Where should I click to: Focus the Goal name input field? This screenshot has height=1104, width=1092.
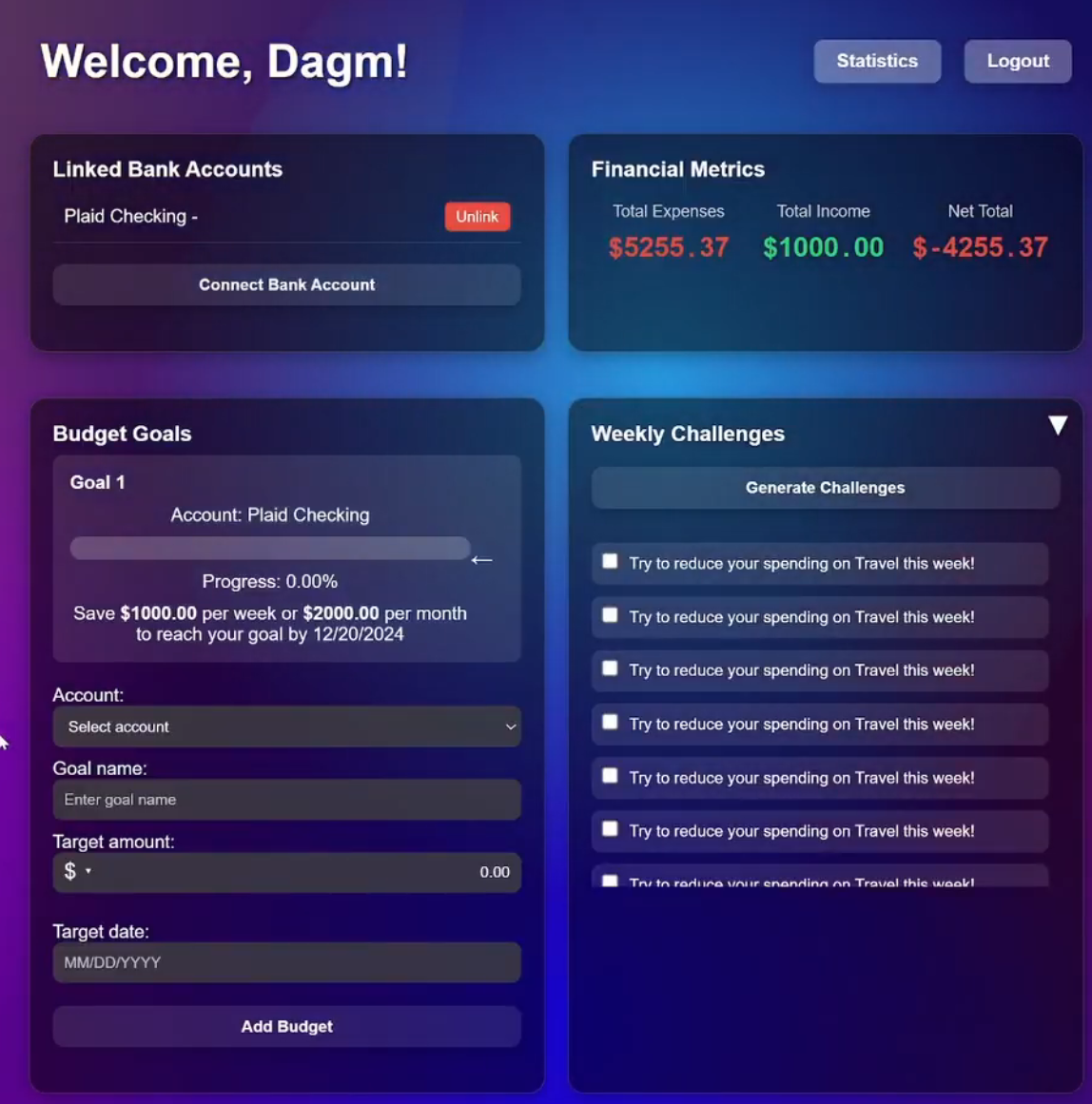coord(286,800)
